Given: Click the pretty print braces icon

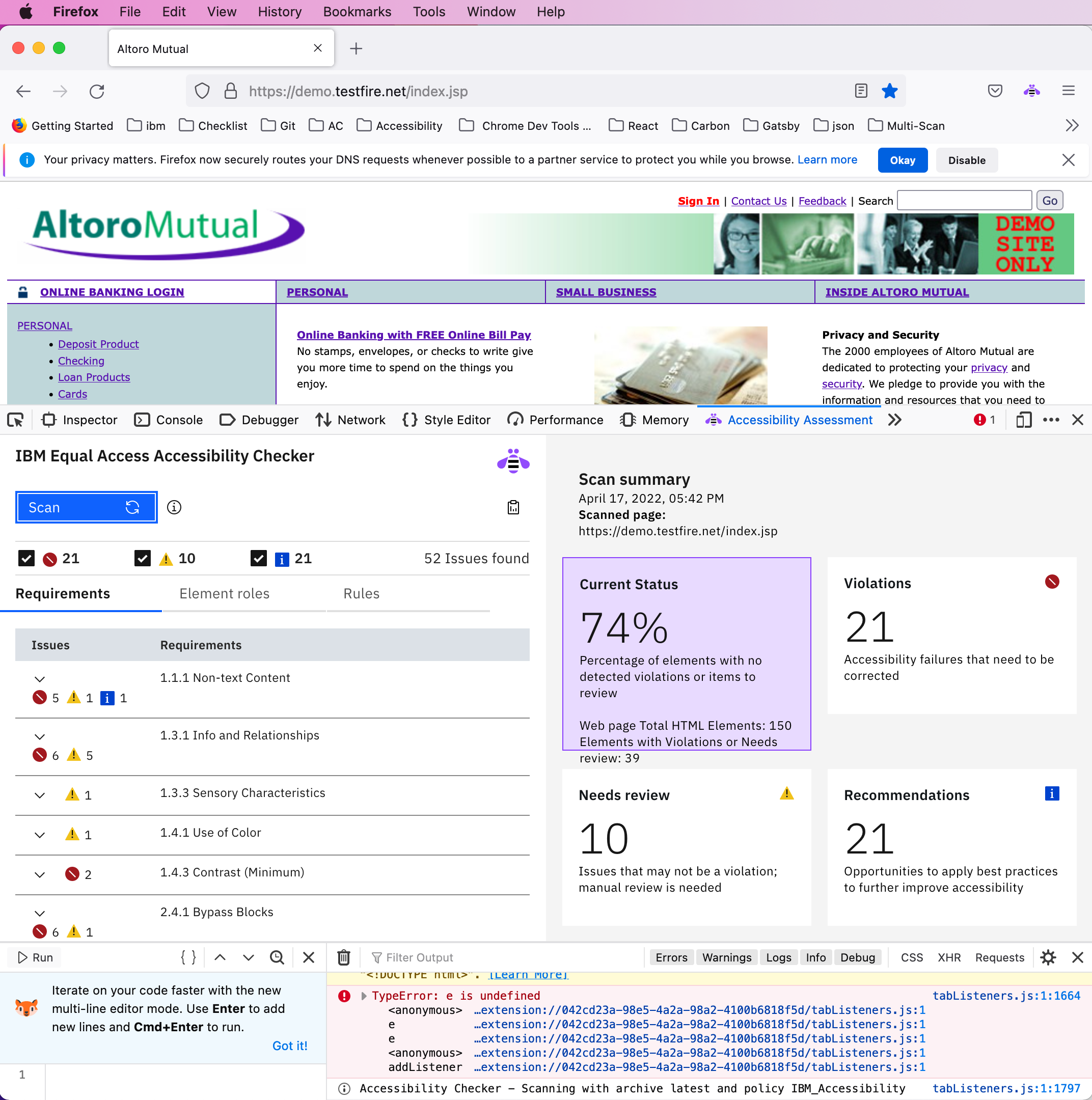Looking at the screenshot, I should click(x=188, y=957).
